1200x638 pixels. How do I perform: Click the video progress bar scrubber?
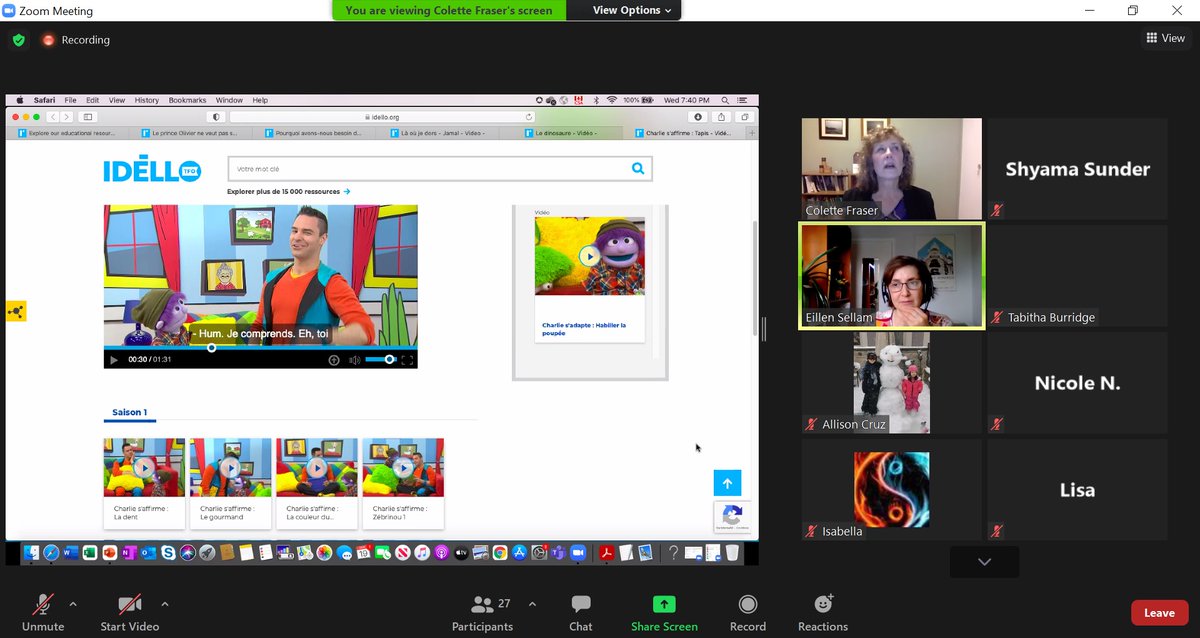click(211, 348)
